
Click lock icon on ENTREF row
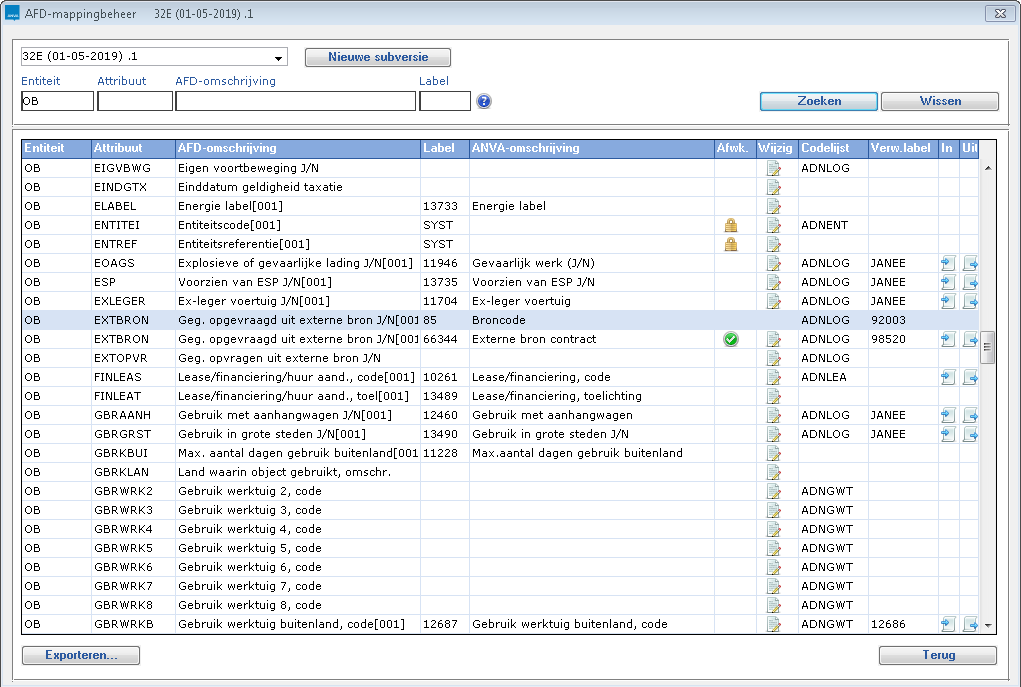coord(731,244)
